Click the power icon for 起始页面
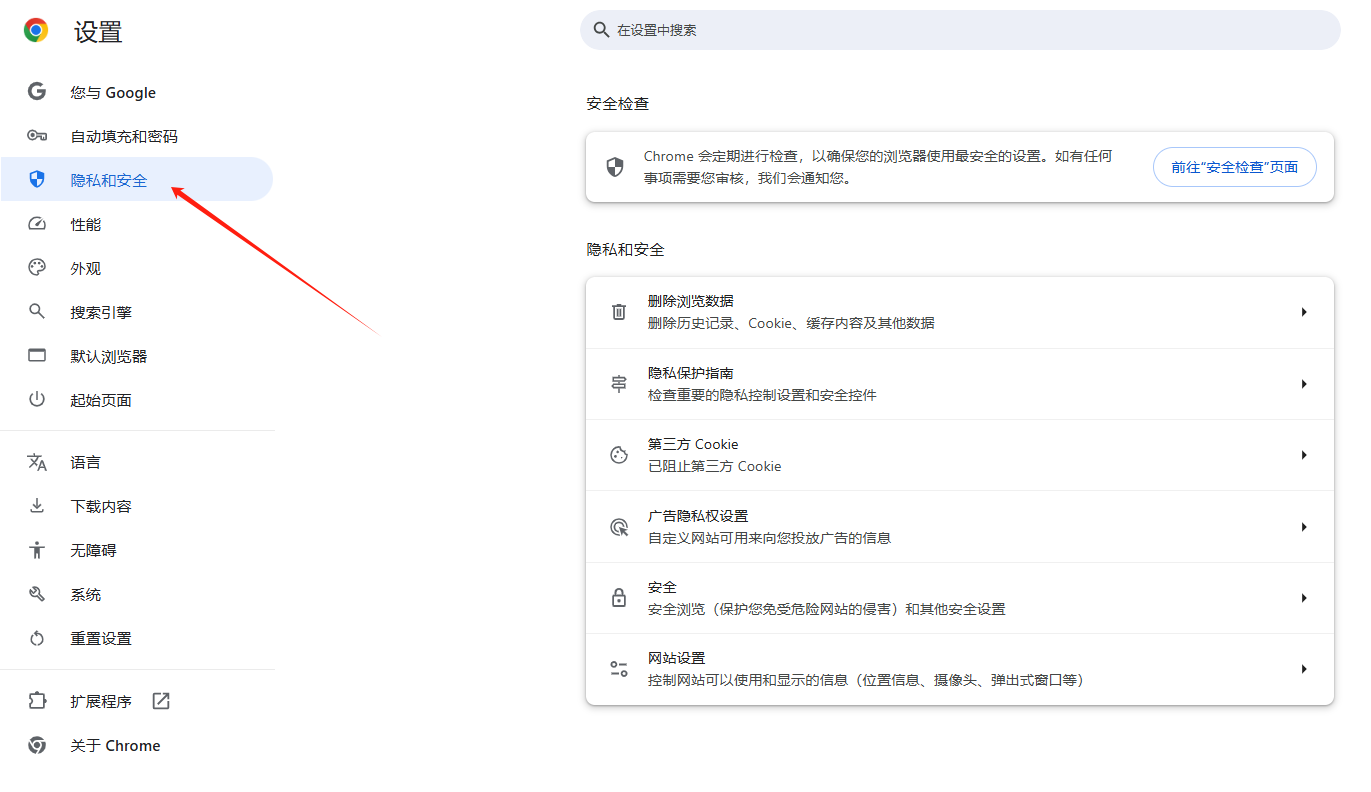 pos(37,400)
